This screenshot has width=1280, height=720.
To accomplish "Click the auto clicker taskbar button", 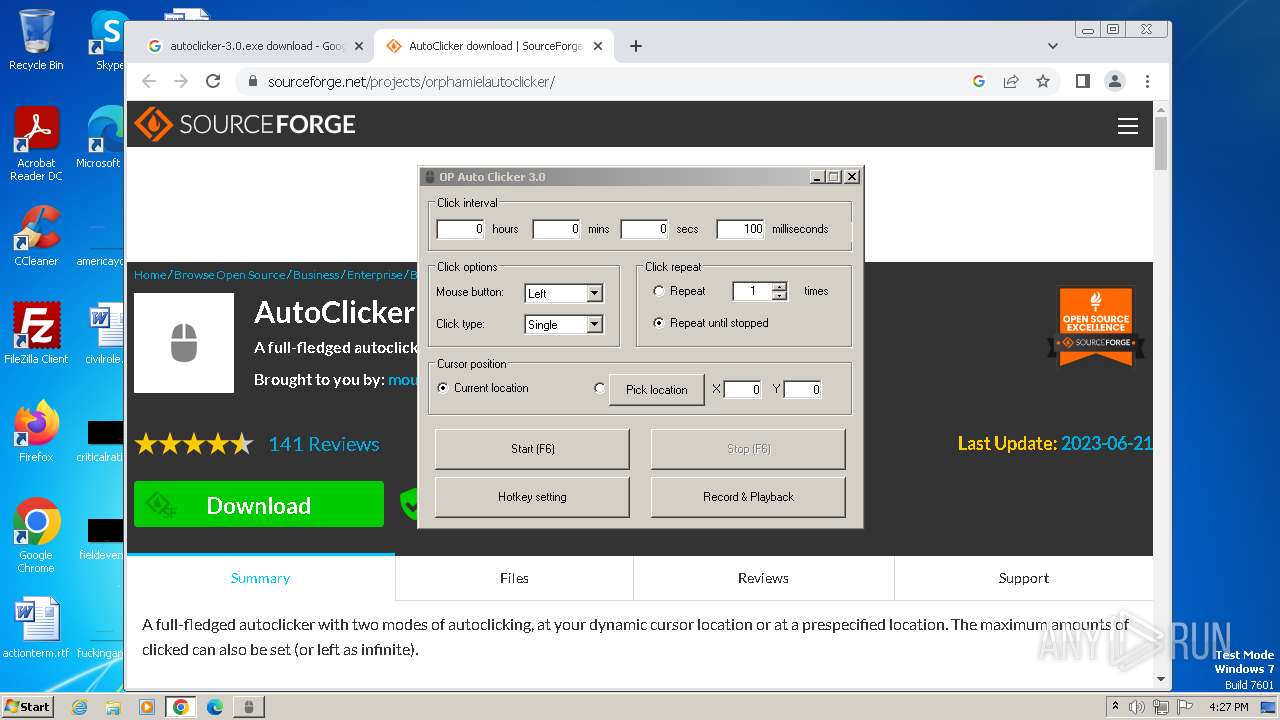I will (x=249, y=707).
